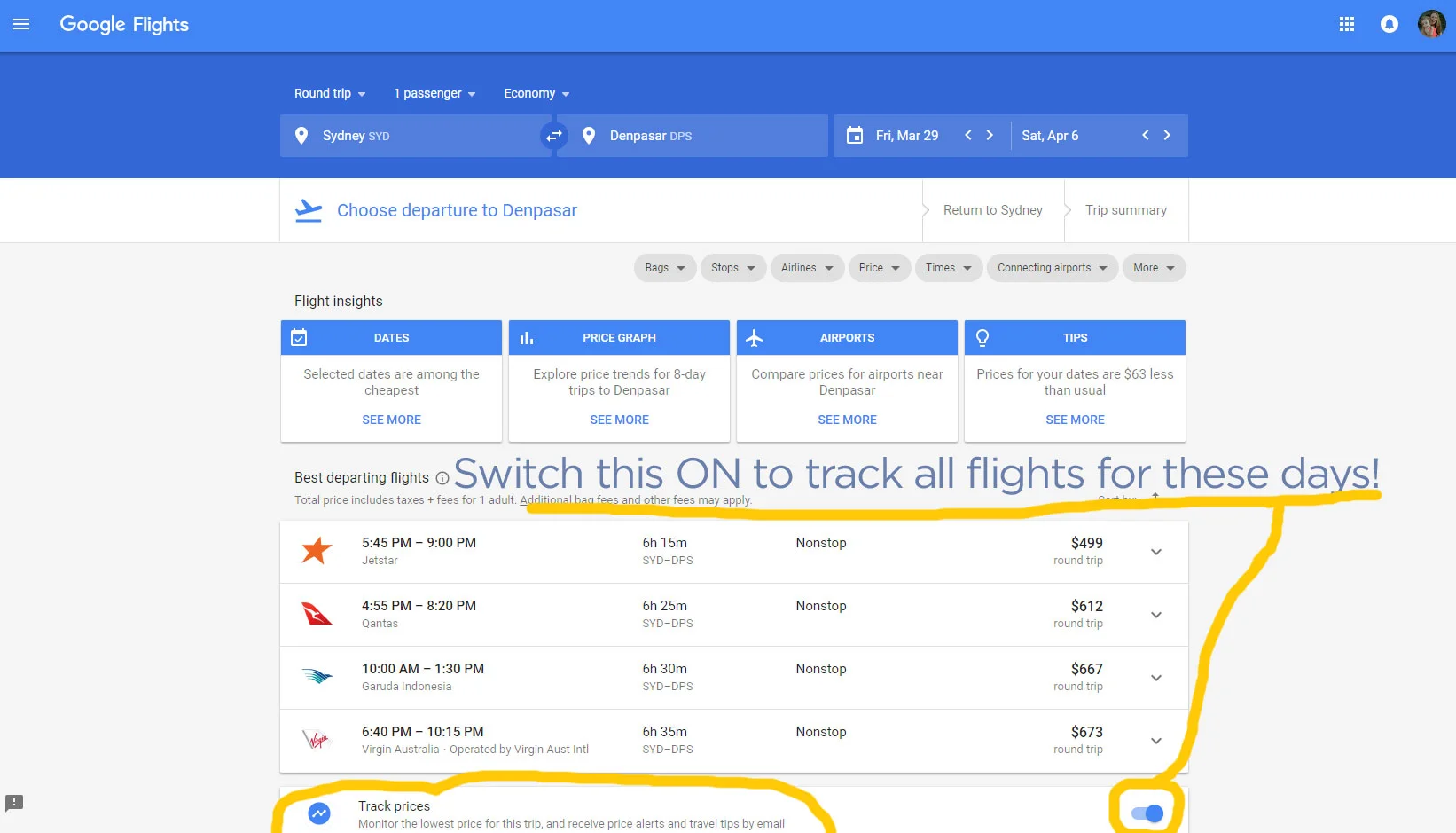Show info about Best departing flights
Viewport: 1456px width, 833px height.
pos(442,478)
